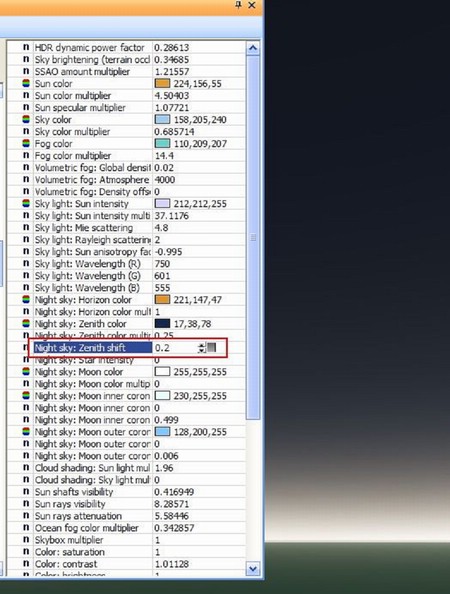Click the 'n' icon beside SSAO amount multiplier
Image resolution: width=450 pixels, height=594 pixels.
click(26, 71)
